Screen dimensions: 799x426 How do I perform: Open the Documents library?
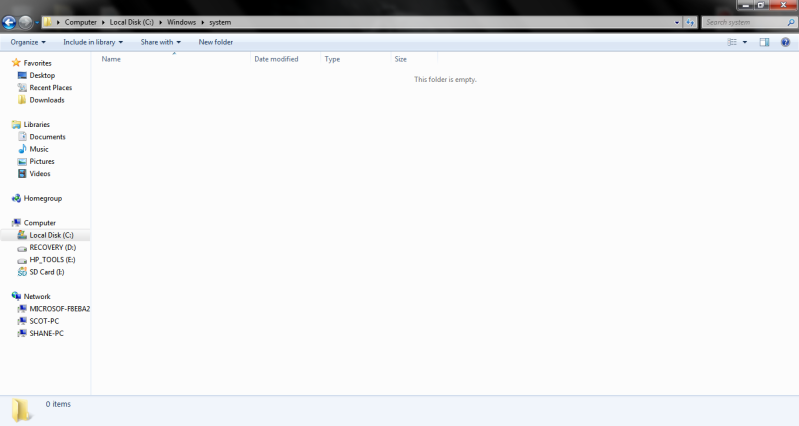tap(47, 137)
